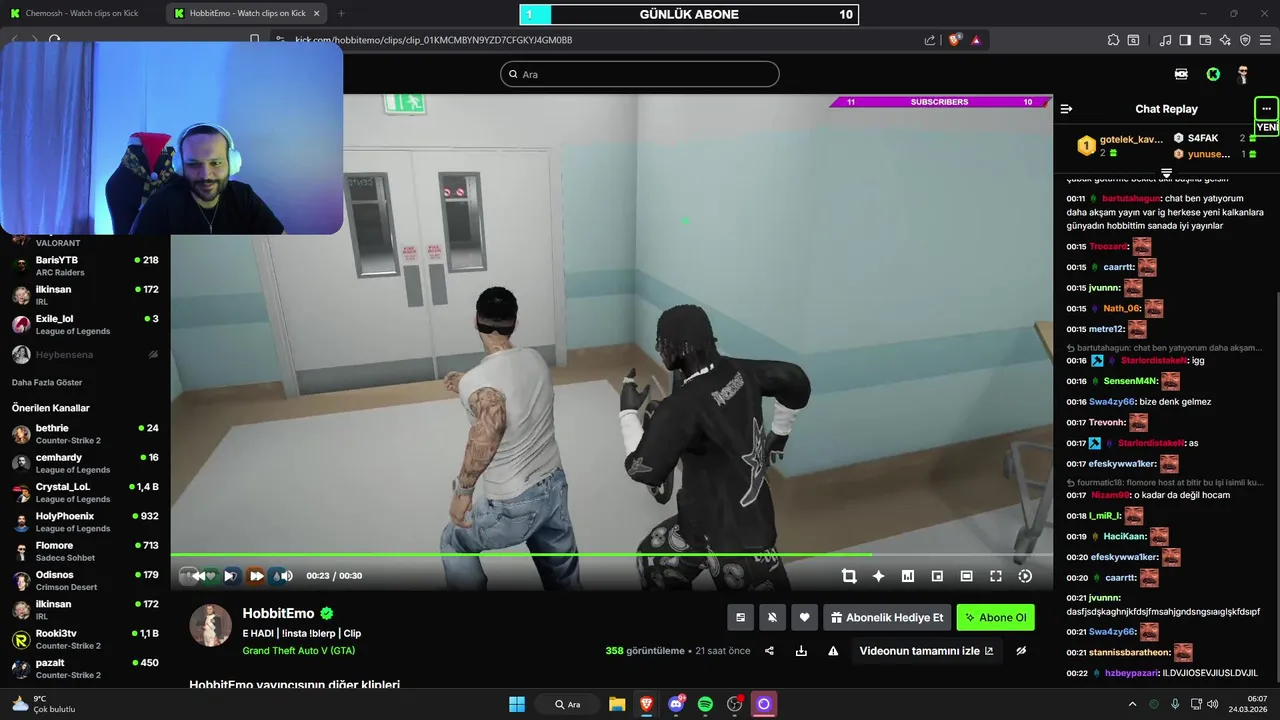1280x720 pixels.
Task: Seek on the green video progress bar
Action: tap(611, 554)
